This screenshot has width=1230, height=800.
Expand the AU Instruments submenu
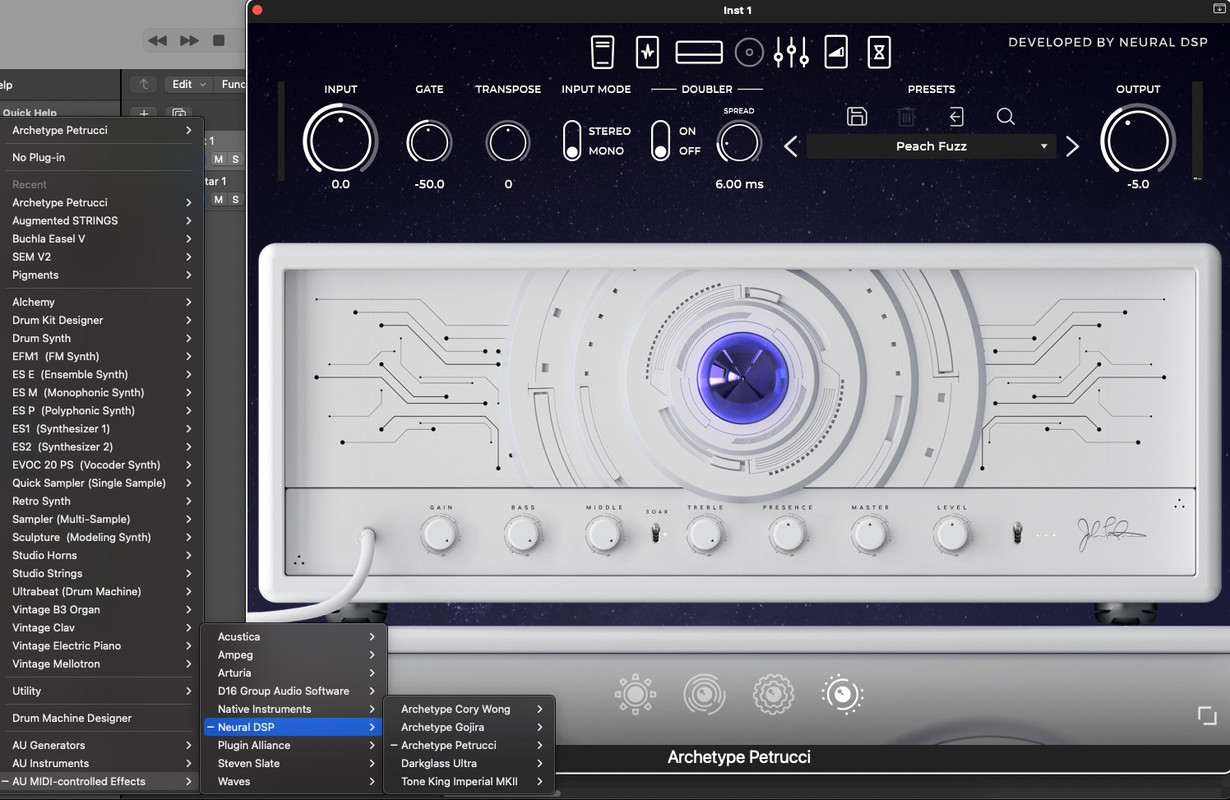(x=102, y=763)
